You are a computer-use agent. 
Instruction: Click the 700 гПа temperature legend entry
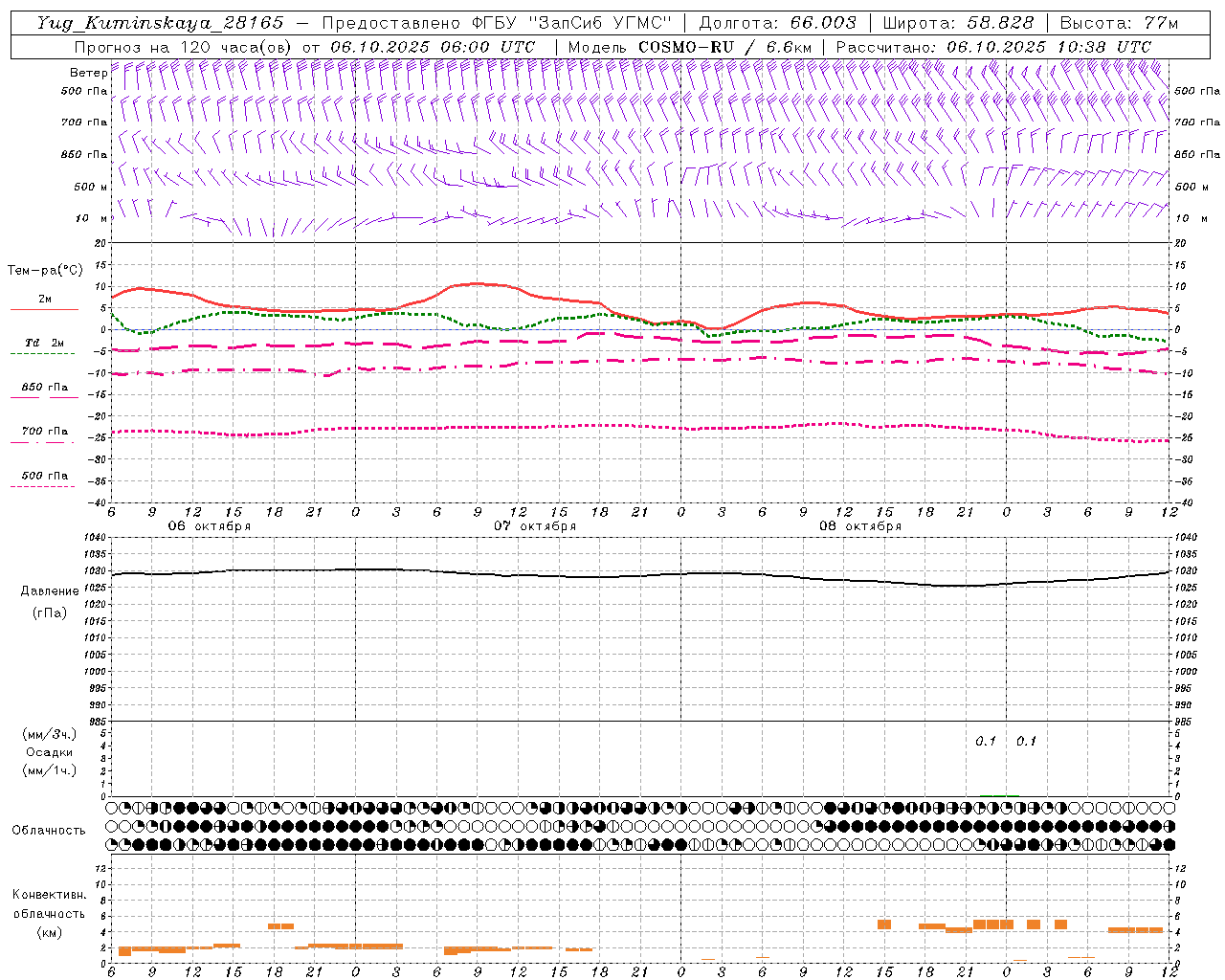44,432
